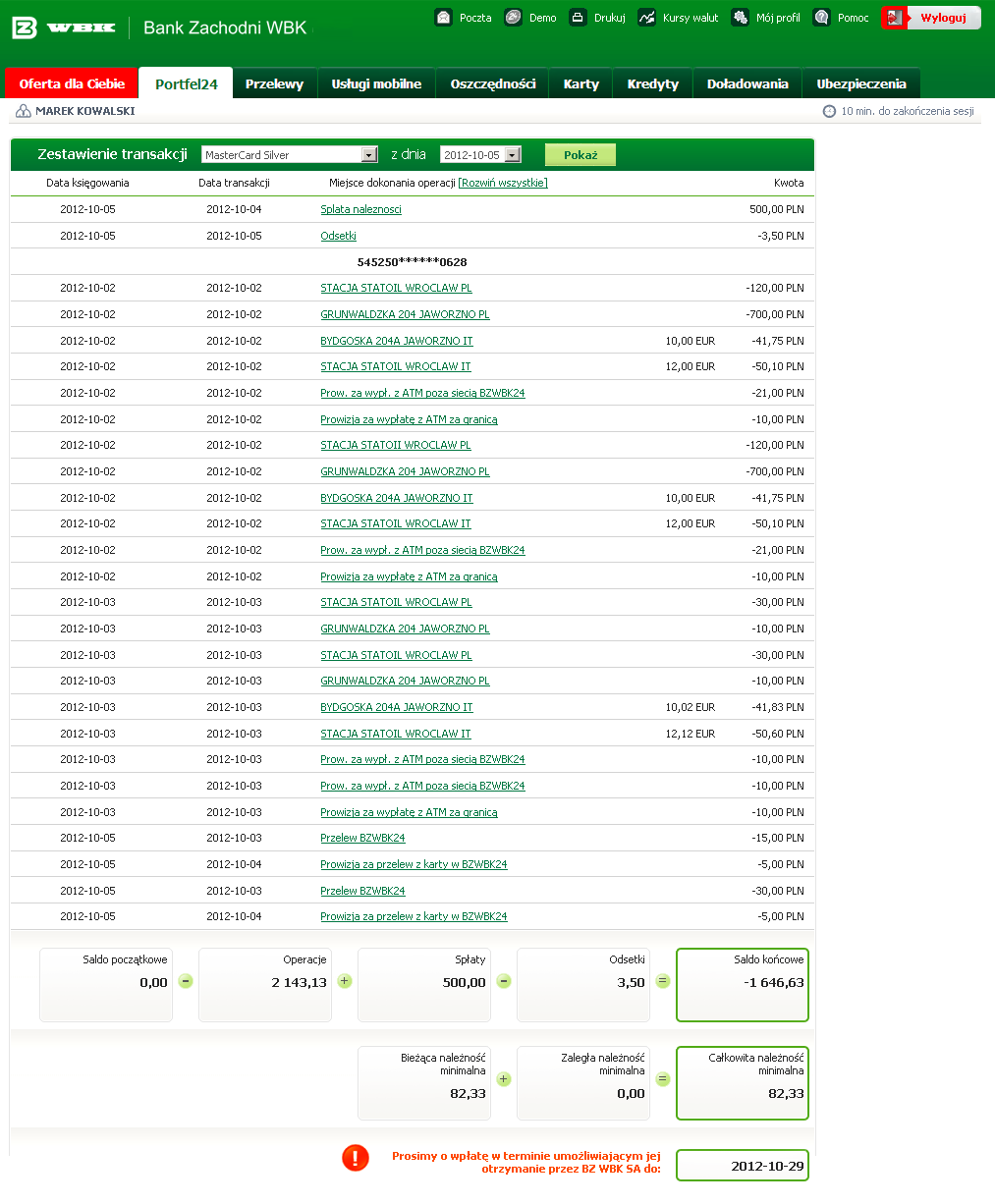Click the BZ WBK bank logo

tap(63, 27)
